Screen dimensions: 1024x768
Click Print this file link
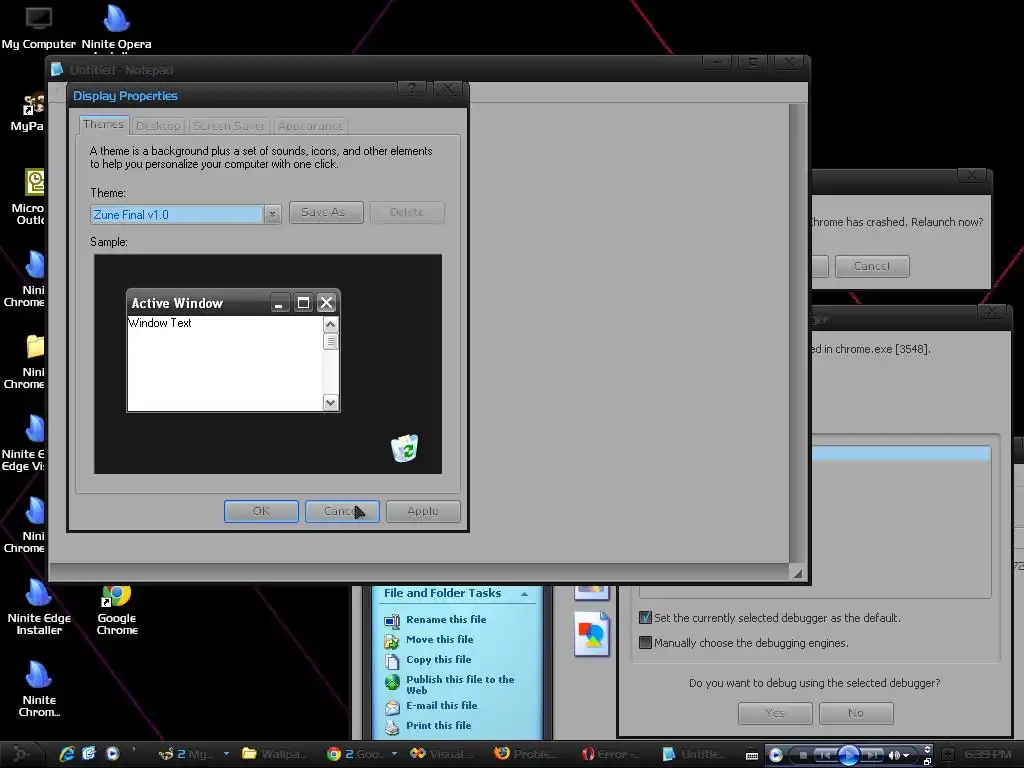[x=438, y=726]
